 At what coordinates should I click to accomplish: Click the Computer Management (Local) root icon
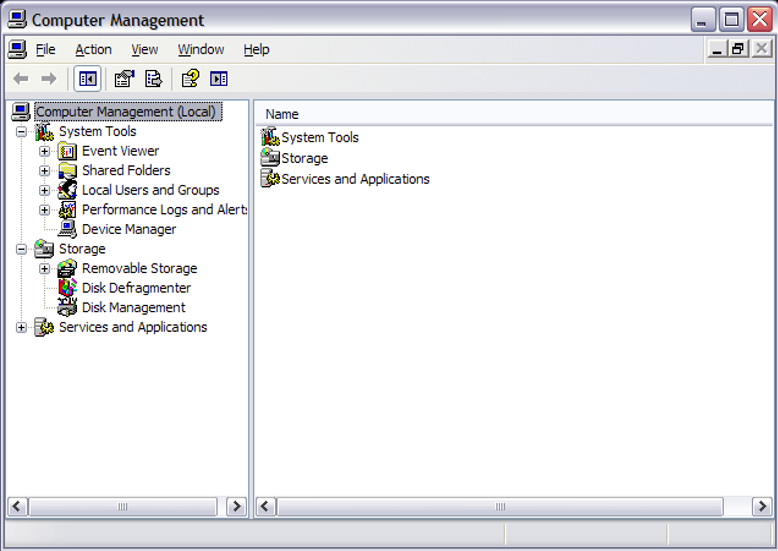[21, 112]
